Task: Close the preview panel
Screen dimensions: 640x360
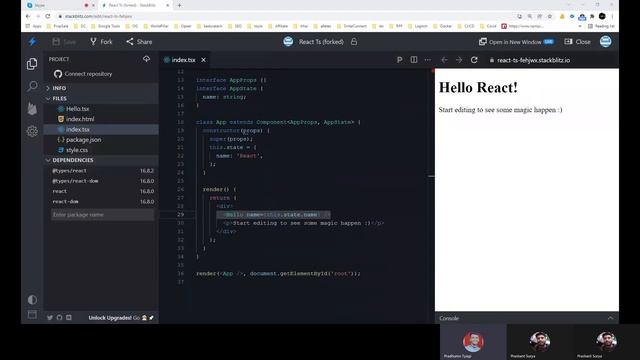Action: tap(578, 42)
